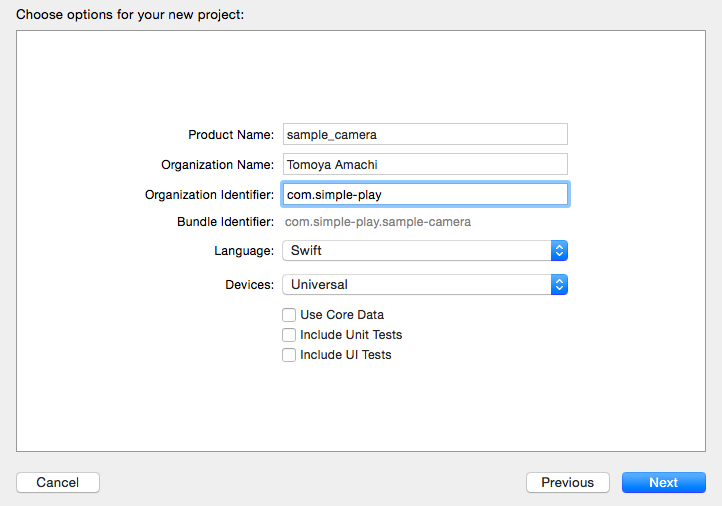
Task: Click the Product Name text field
Action: point(424,134)
